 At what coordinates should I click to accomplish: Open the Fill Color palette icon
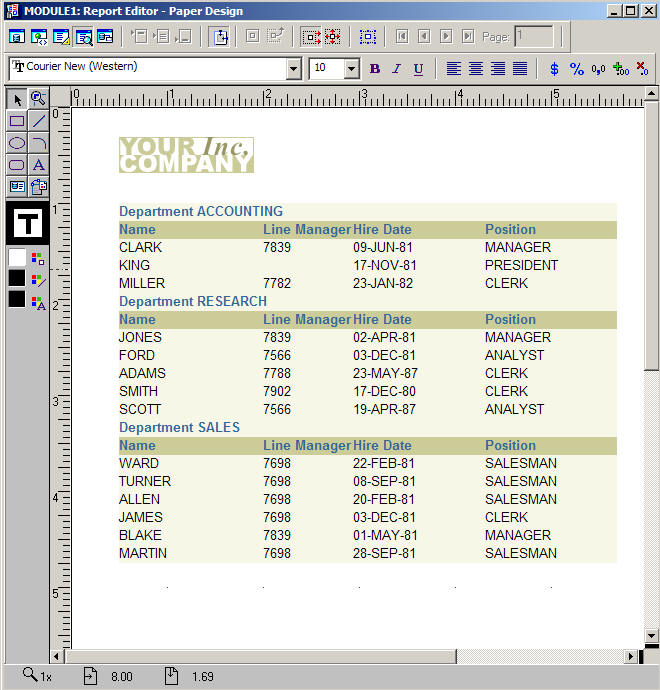point(38,258)
